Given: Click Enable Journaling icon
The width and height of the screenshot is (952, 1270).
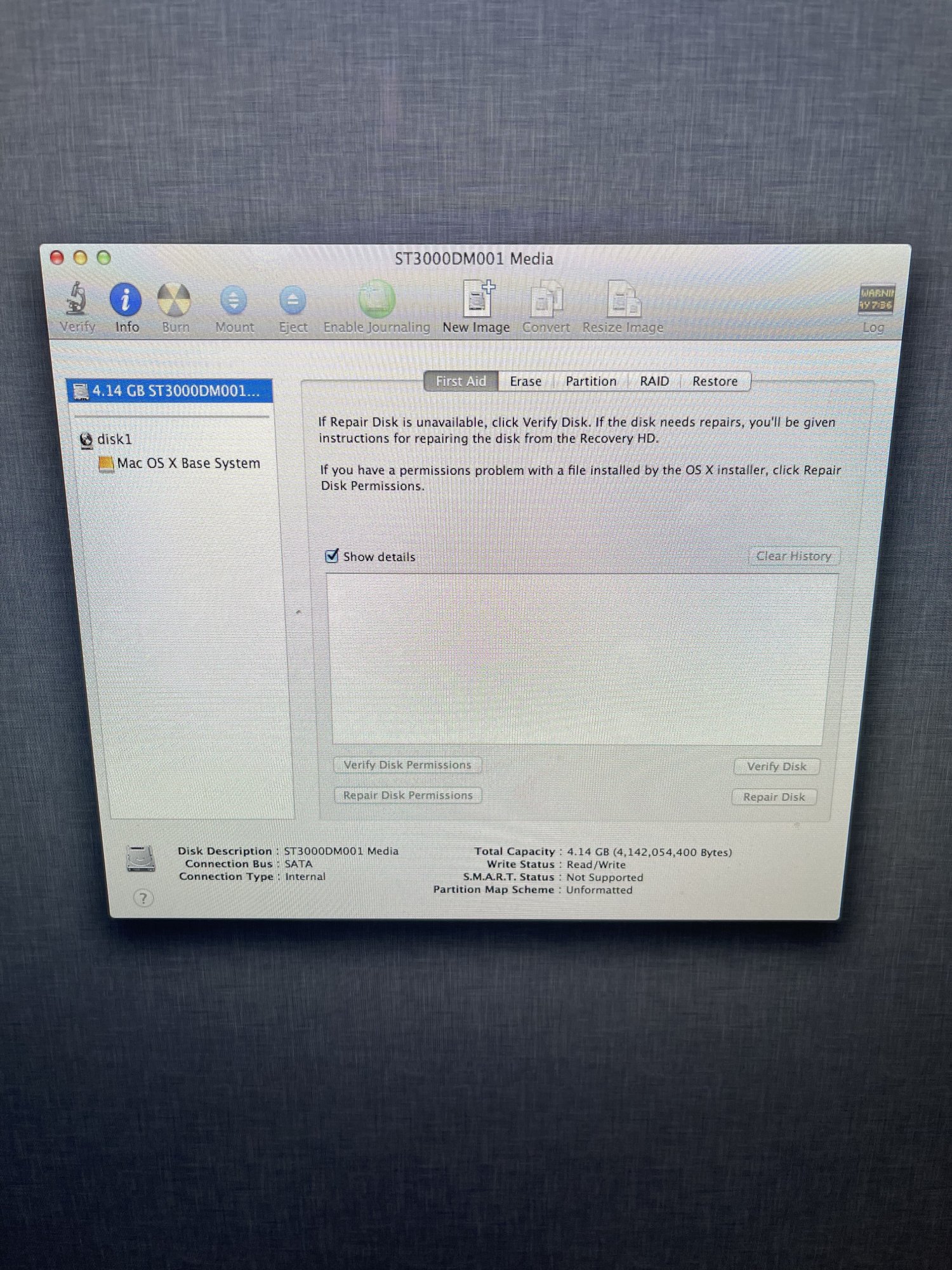Looking at the screenshot, I should 376,299.
